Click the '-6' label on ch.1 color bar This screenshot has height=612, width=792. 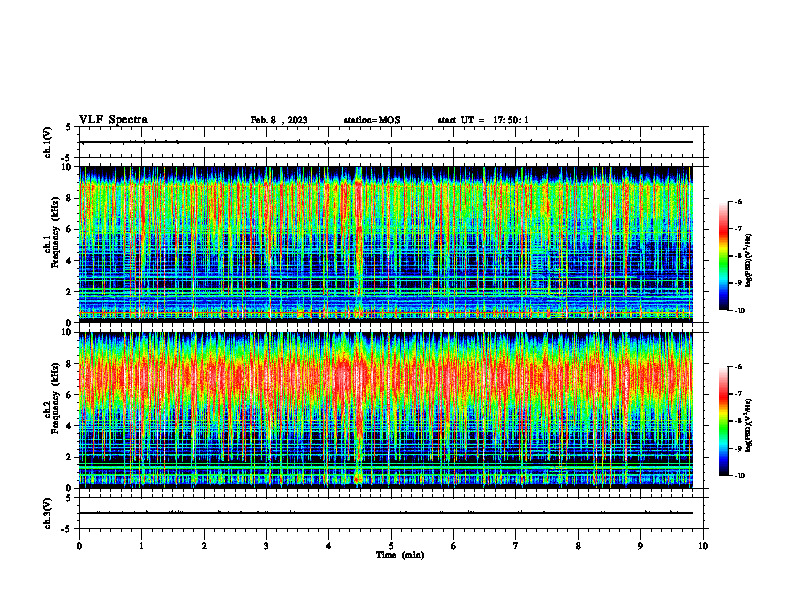click(738, 202)
